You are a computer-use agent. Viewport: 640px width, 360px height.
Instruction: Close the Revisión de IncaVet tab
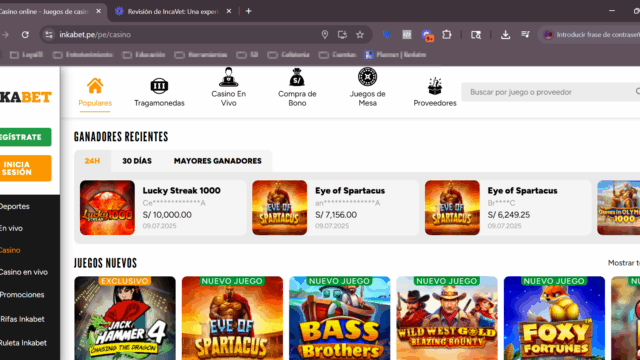click(x=229, y=11)
